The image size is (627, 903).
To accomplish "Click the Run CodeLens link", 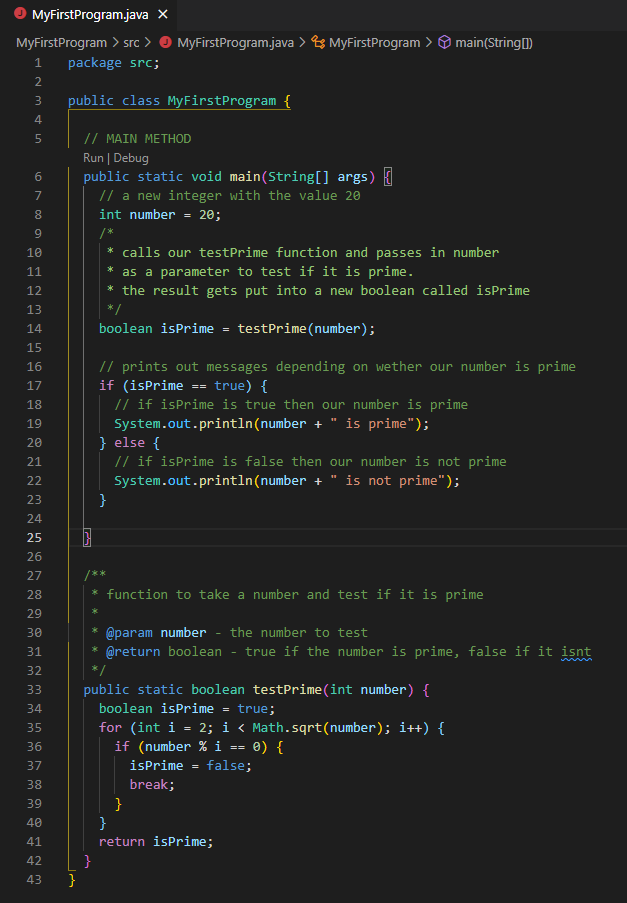I will [x=93, y=158].
